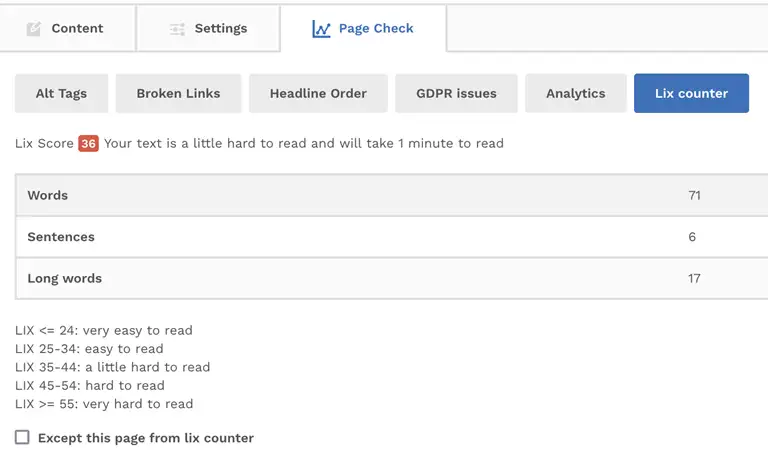Open the Settings tab
This screenshot has width=768, height=456.
220,29
